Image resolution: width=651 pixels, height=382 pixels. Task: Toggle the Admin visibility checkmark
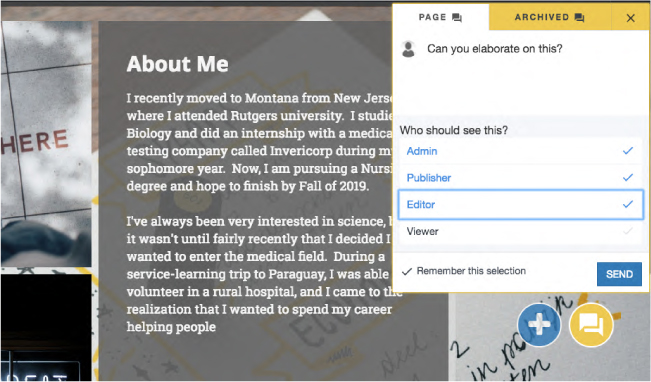coord(628,150)
